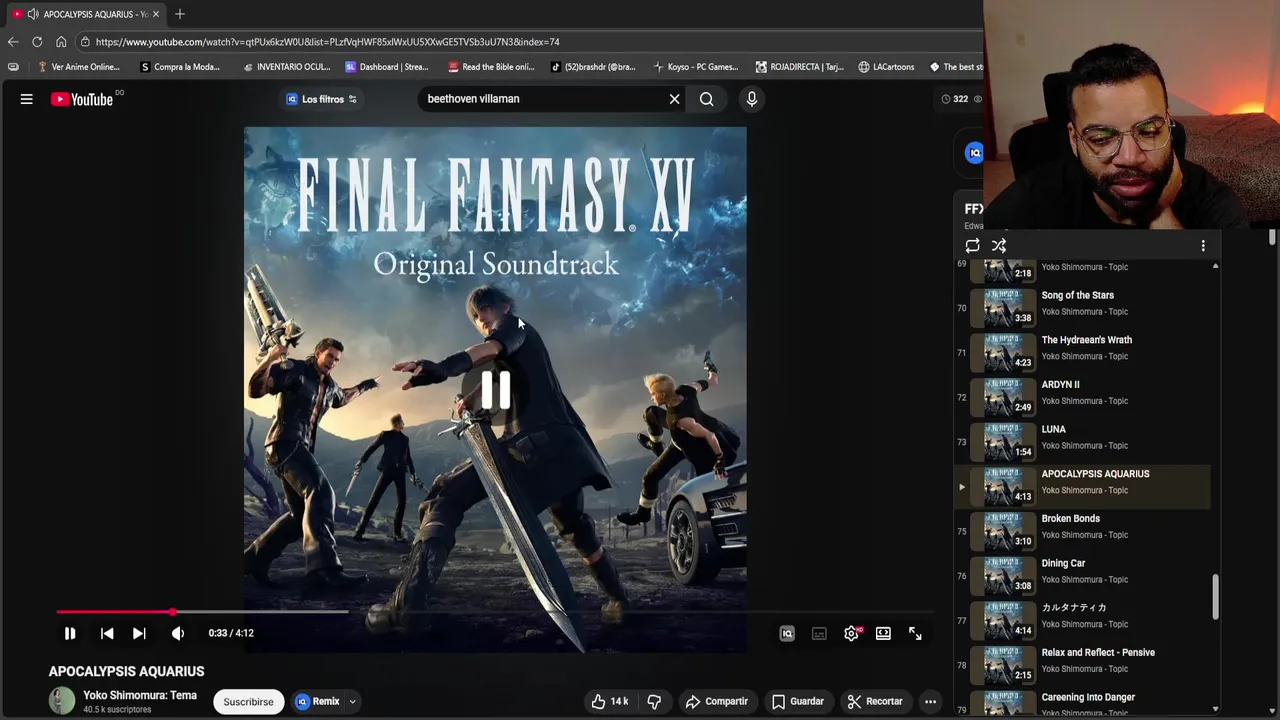Click the IQ icon in player controls

click(787, 633)
